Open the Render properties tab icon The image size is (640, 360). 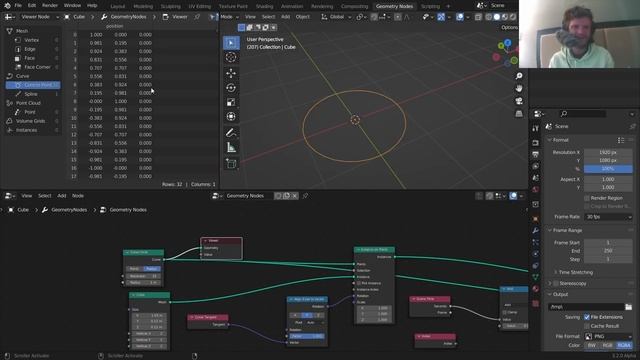tap(536, 143)
